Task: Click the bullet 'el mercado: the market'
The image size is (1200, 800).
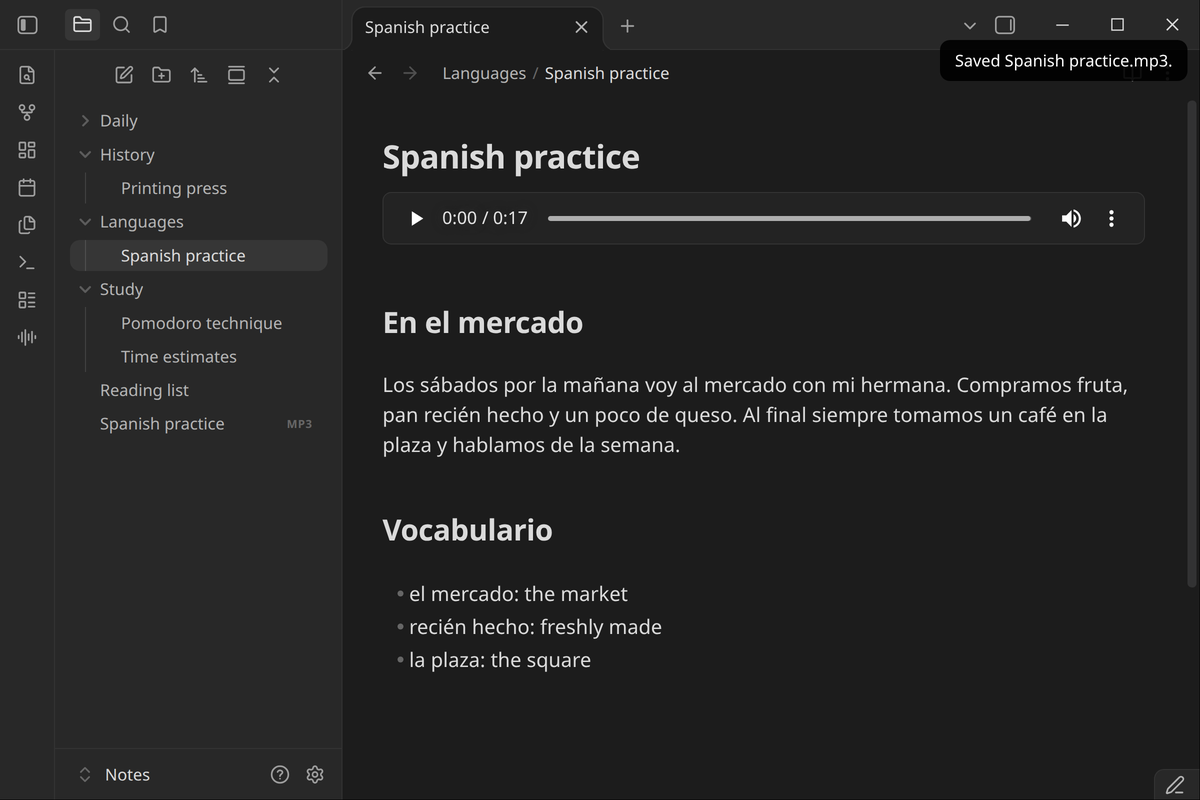Action: tap(518, 594)
